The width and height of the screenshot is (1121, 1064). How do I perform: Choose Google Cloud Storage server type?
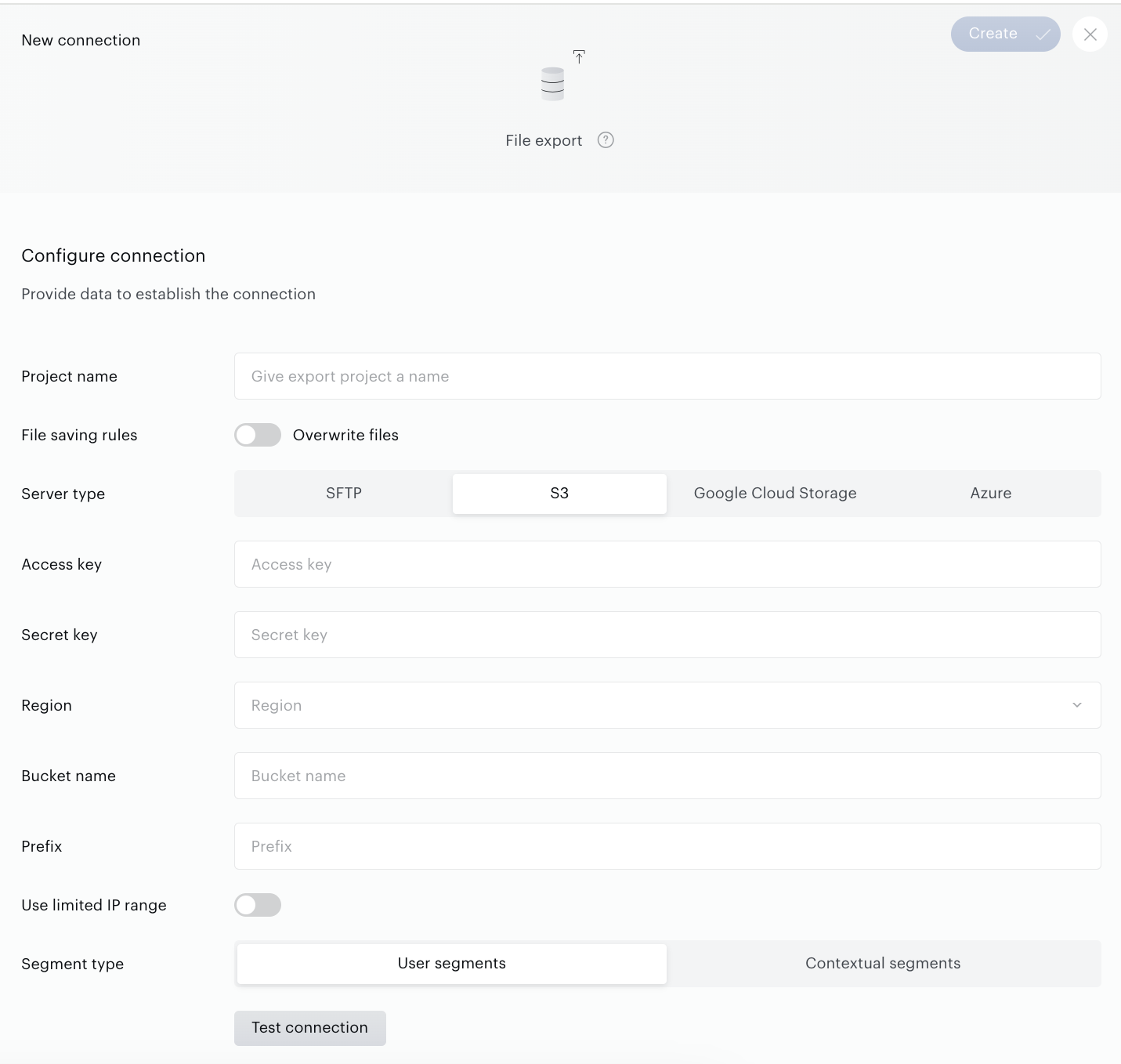(x=775, y=494)
